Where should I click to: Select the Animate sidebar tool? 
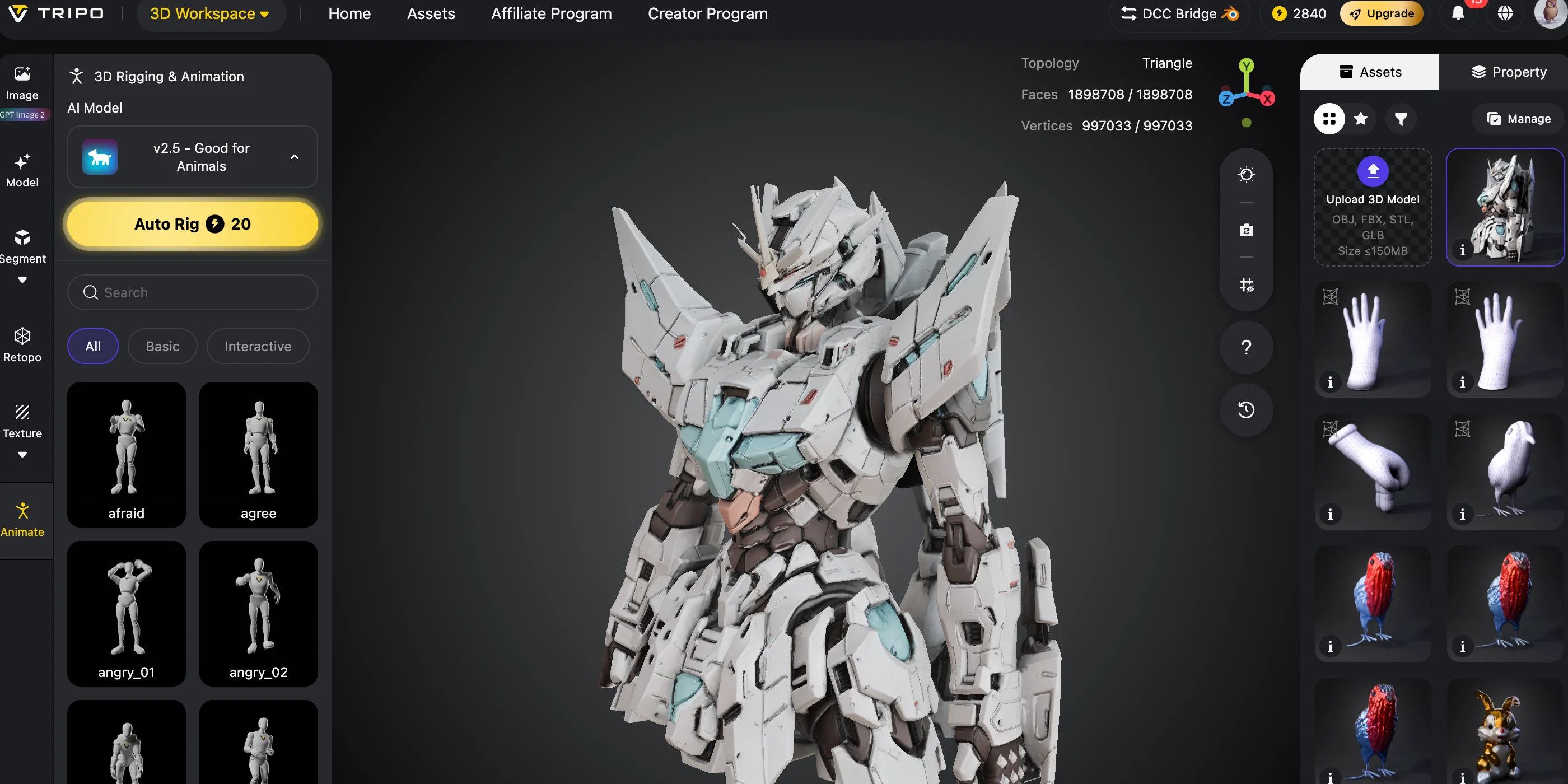22,520
